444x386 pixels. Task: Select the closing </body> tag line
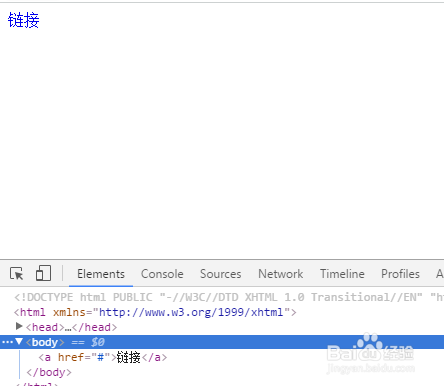[x=49, y=372]
